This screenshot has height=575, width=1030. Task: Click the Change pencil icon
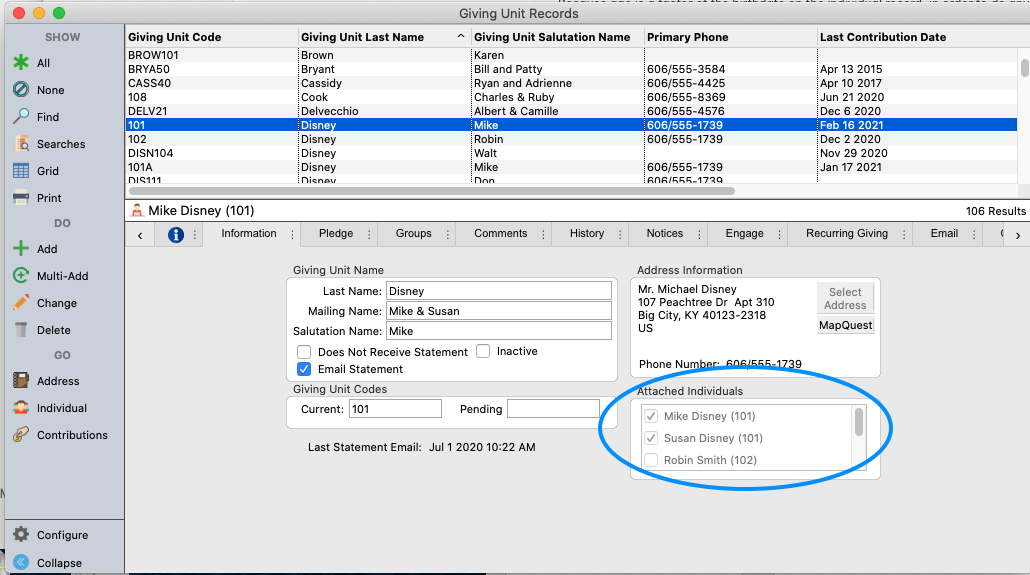click(x=20, y=303)
